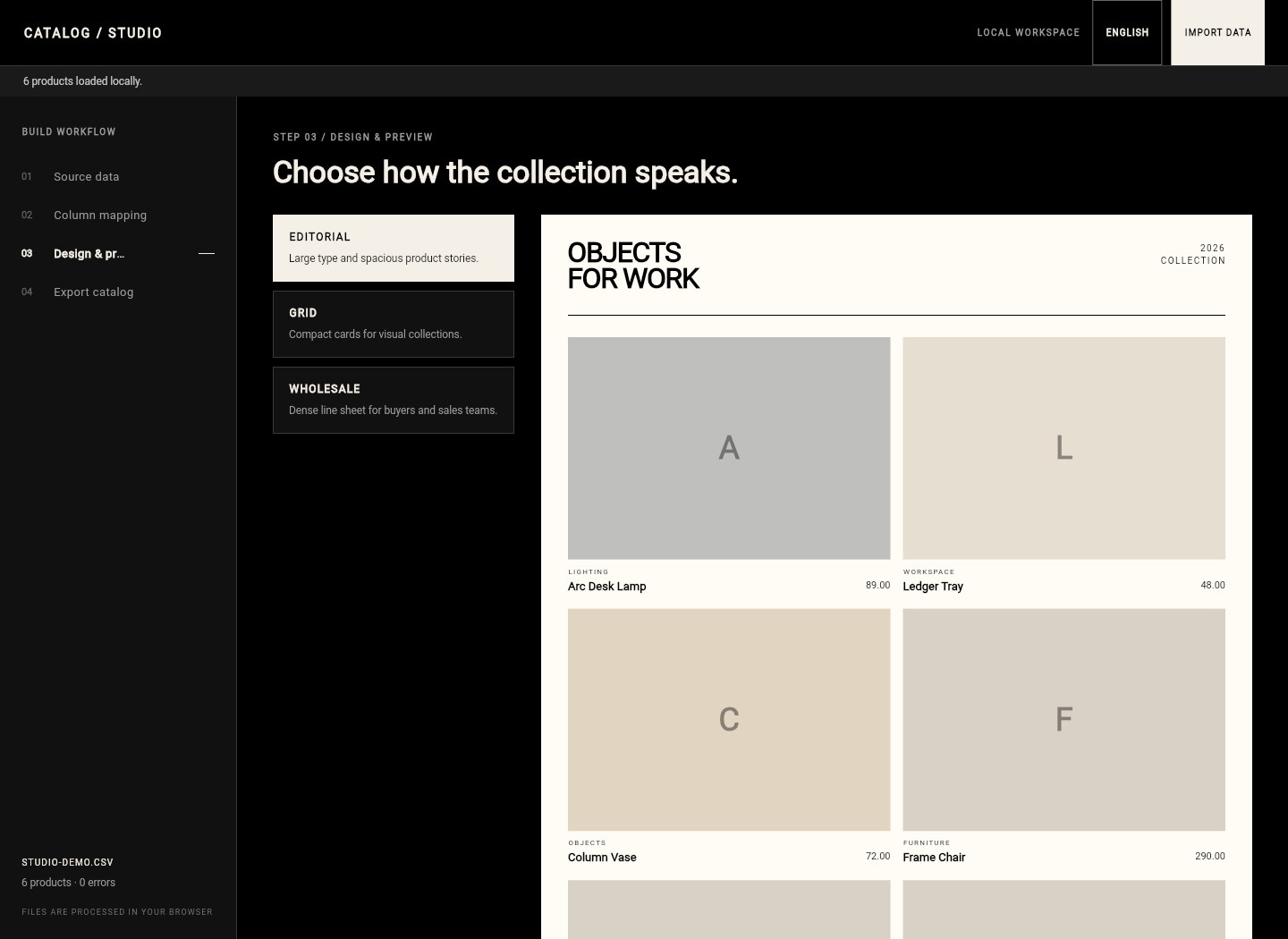Open the Column mapping step
This screenshot has width=1288, height=939.
pyautogui.click(x=118, y=216)
